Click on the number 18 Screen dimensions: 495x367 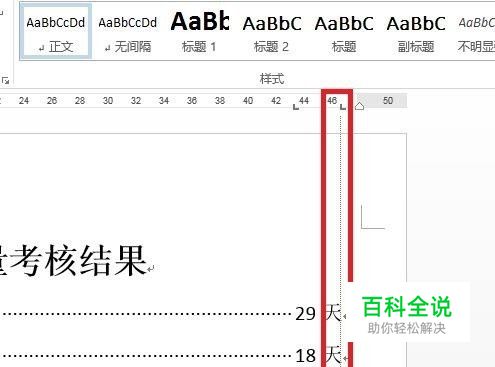305,355
